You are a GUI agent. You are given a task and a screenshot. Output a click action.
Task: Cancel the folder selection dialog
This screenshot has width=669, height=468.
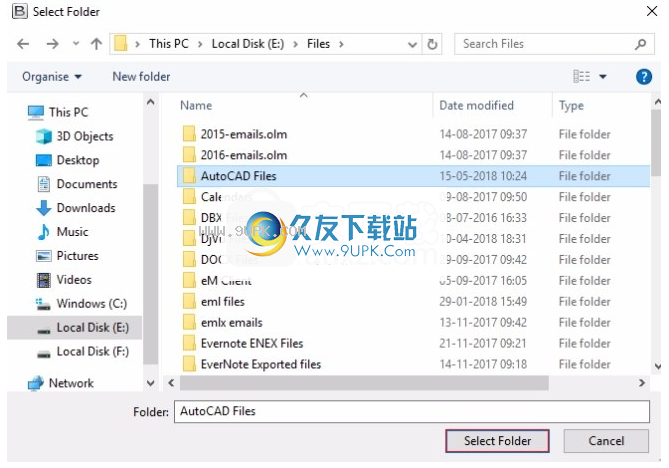[606, 441]
